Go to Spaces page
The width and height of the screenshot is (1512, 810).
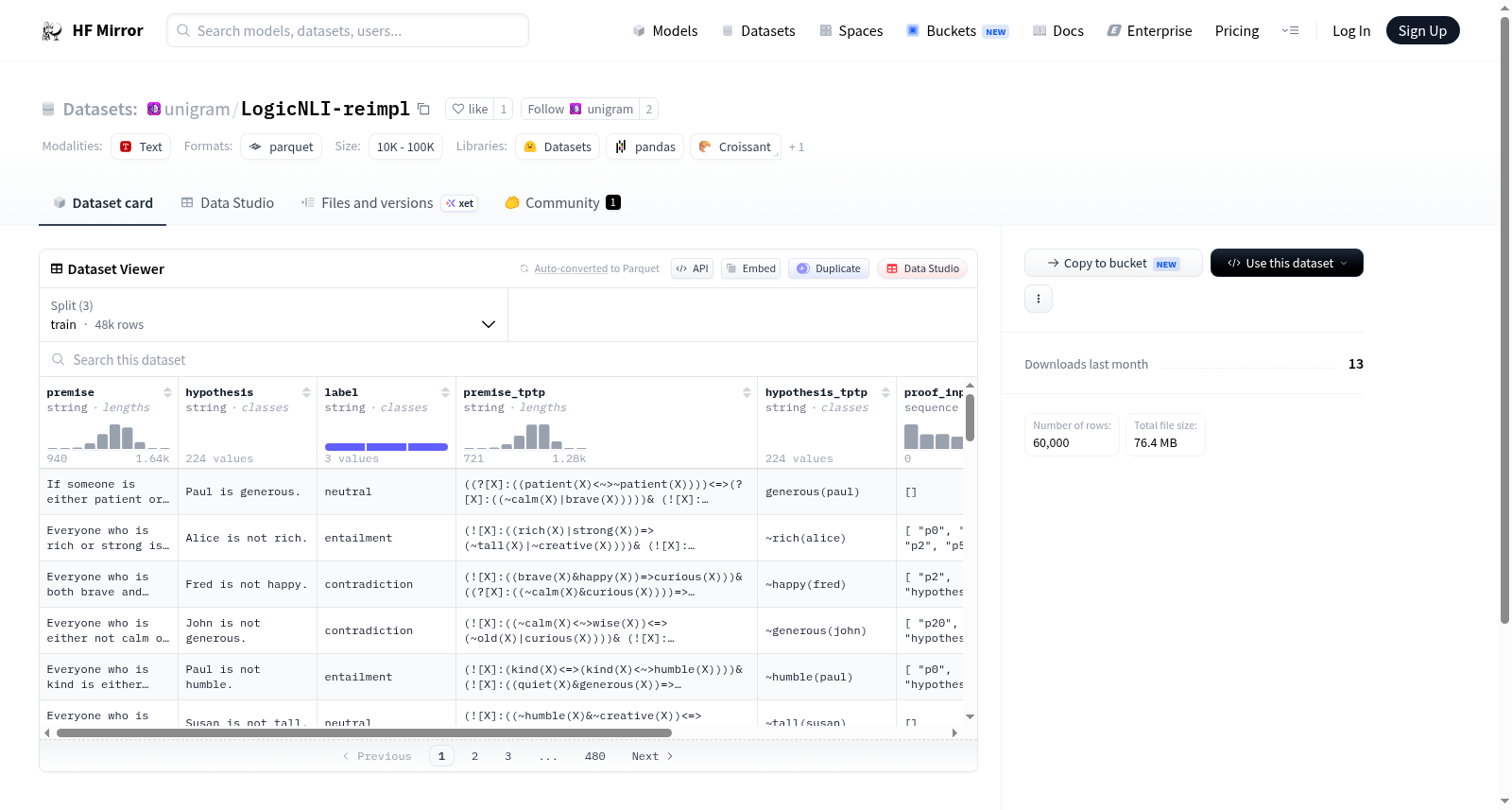pyautogui.click(x=850, y=30)
